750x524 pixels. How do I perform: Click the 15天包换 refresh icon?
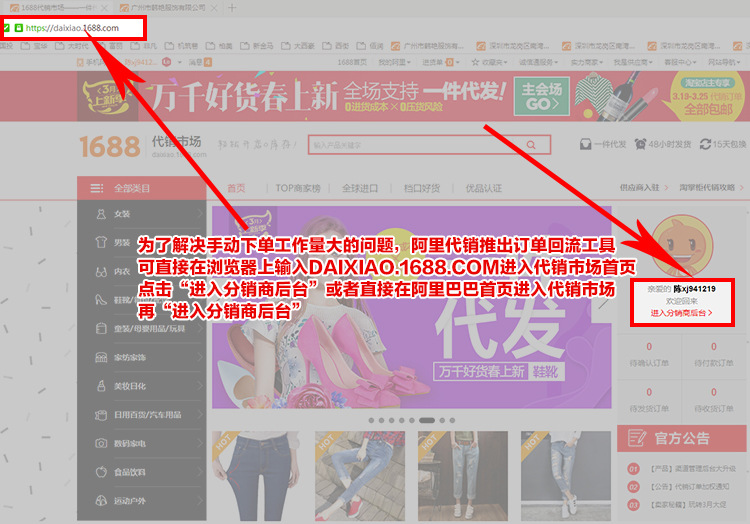tap(705, 144)
